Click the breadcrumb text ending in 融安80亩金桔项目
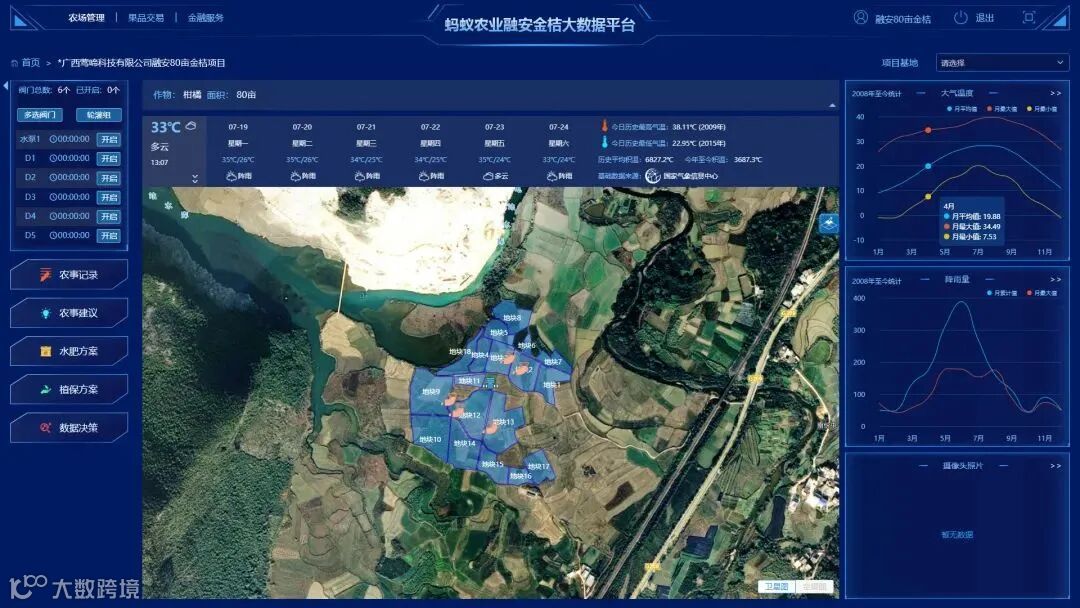 [141, 63]
